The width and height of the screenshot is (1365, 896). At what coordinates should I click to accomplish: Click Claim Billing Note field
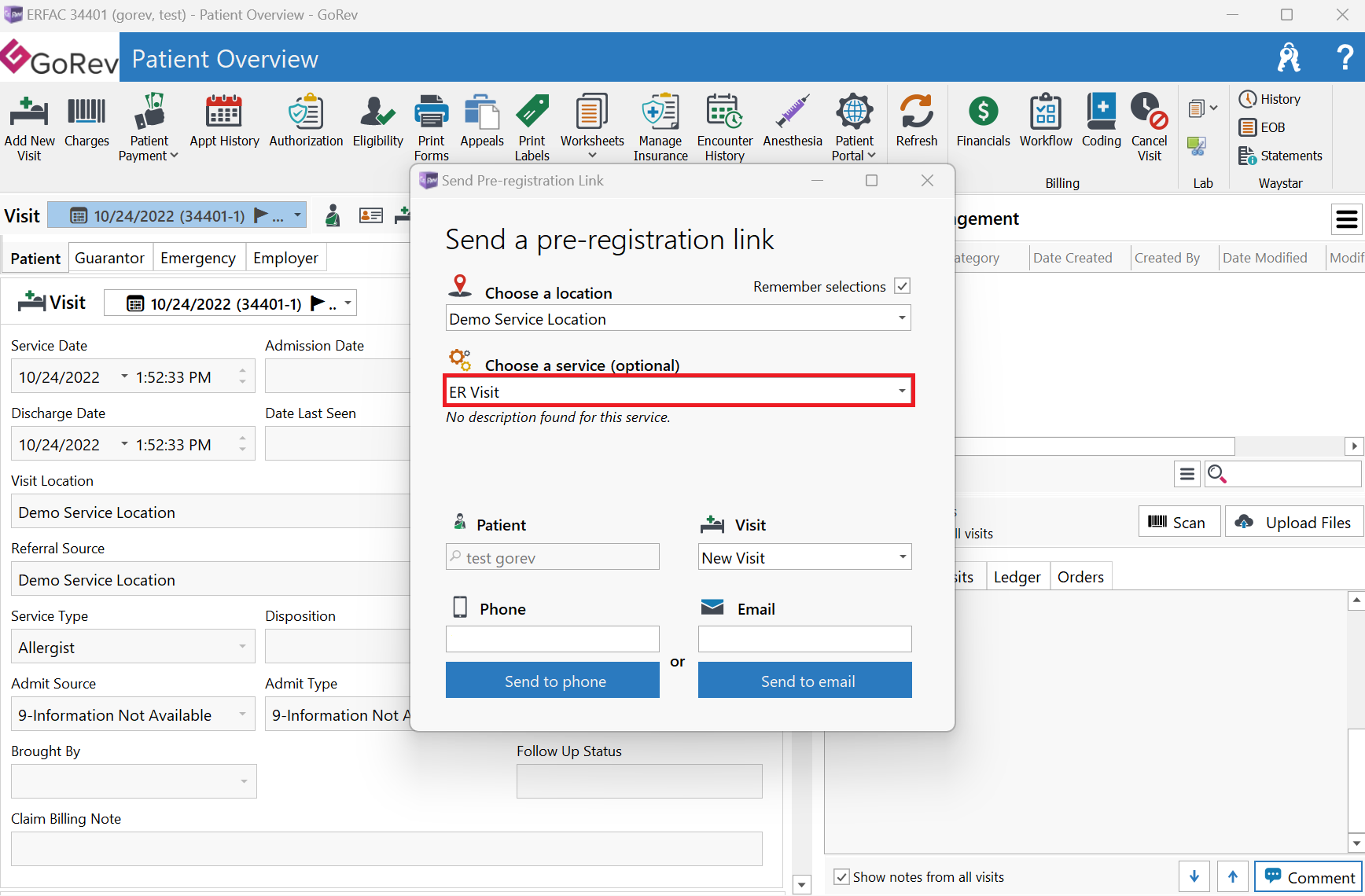click(387, 849)
